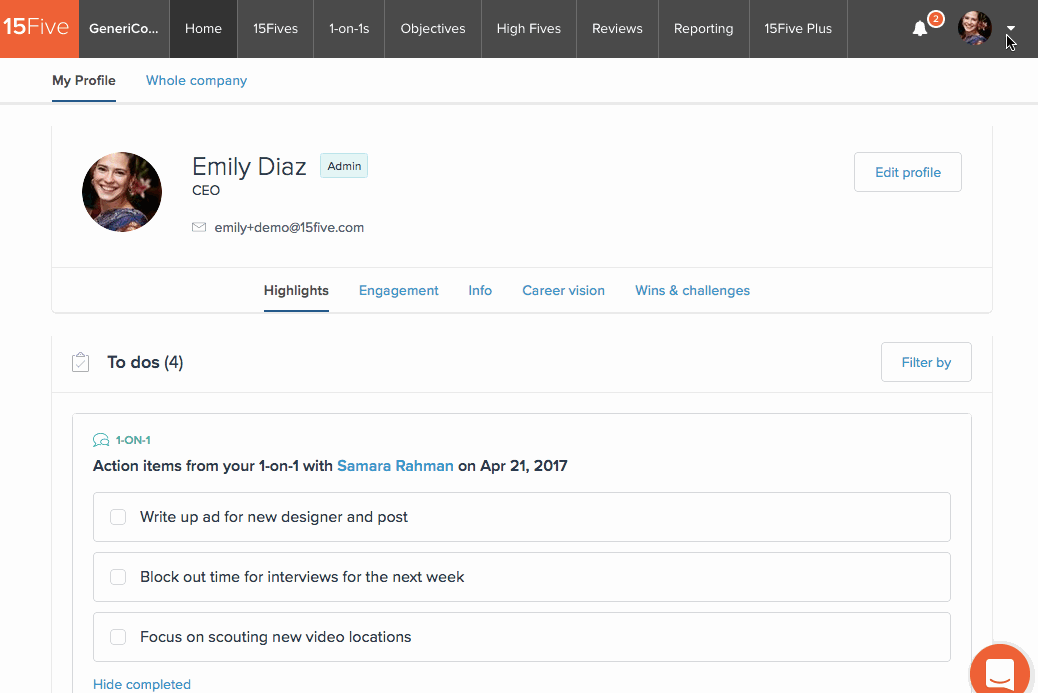Viewport: 1038px width, 693px height.
Task: Click the 1-ON-1 chat bubble icon
Action: coord(101,440)
